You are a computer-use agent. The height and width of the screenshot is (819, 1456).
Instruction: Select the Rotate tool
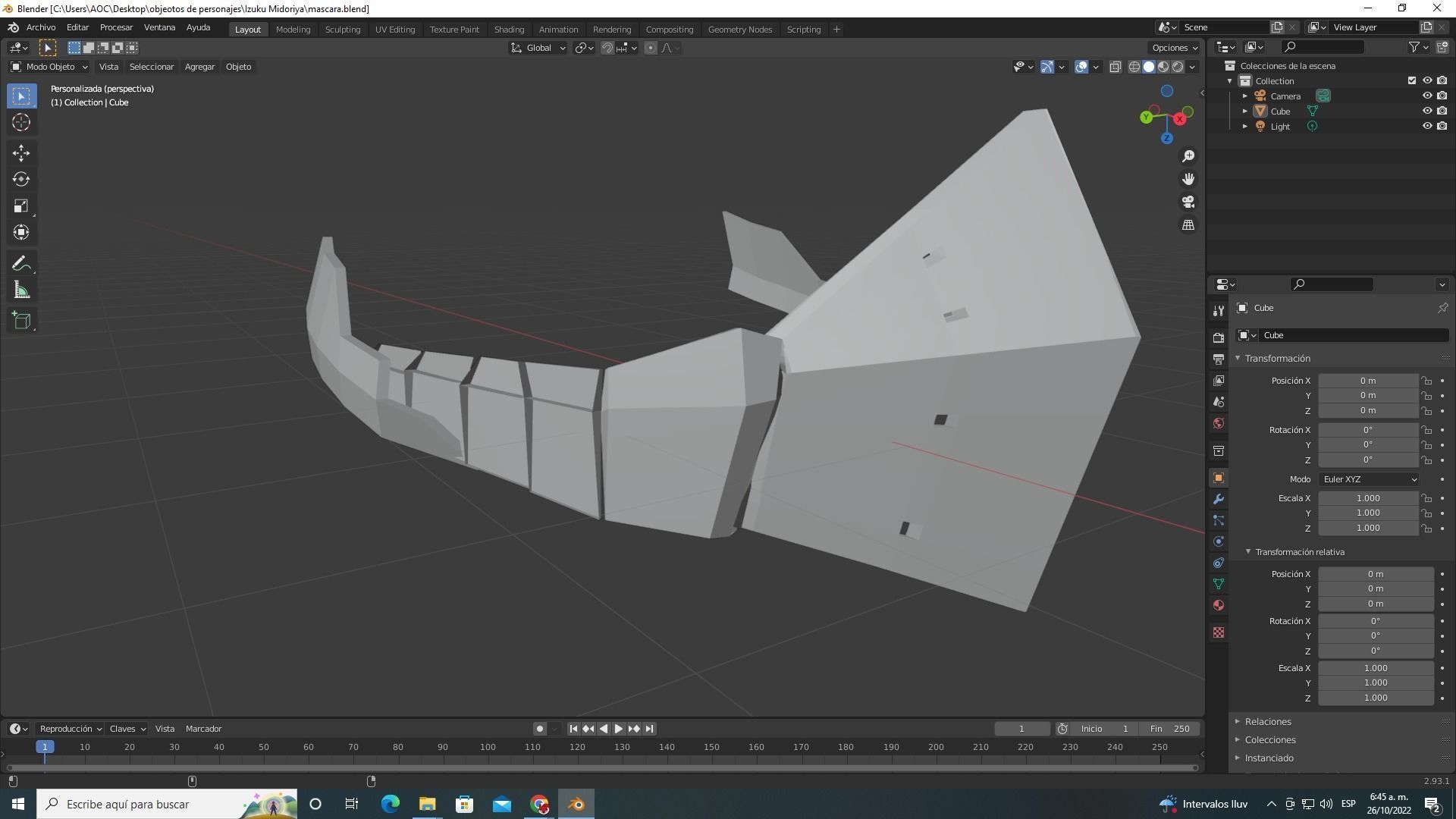21,180
